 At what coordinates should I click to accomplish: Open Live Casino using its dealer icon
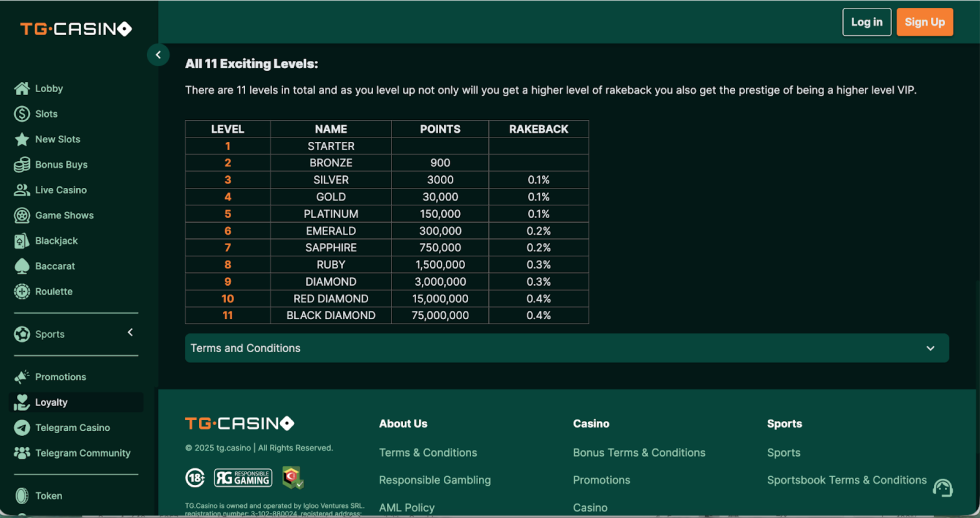click(x=22, y=190)
